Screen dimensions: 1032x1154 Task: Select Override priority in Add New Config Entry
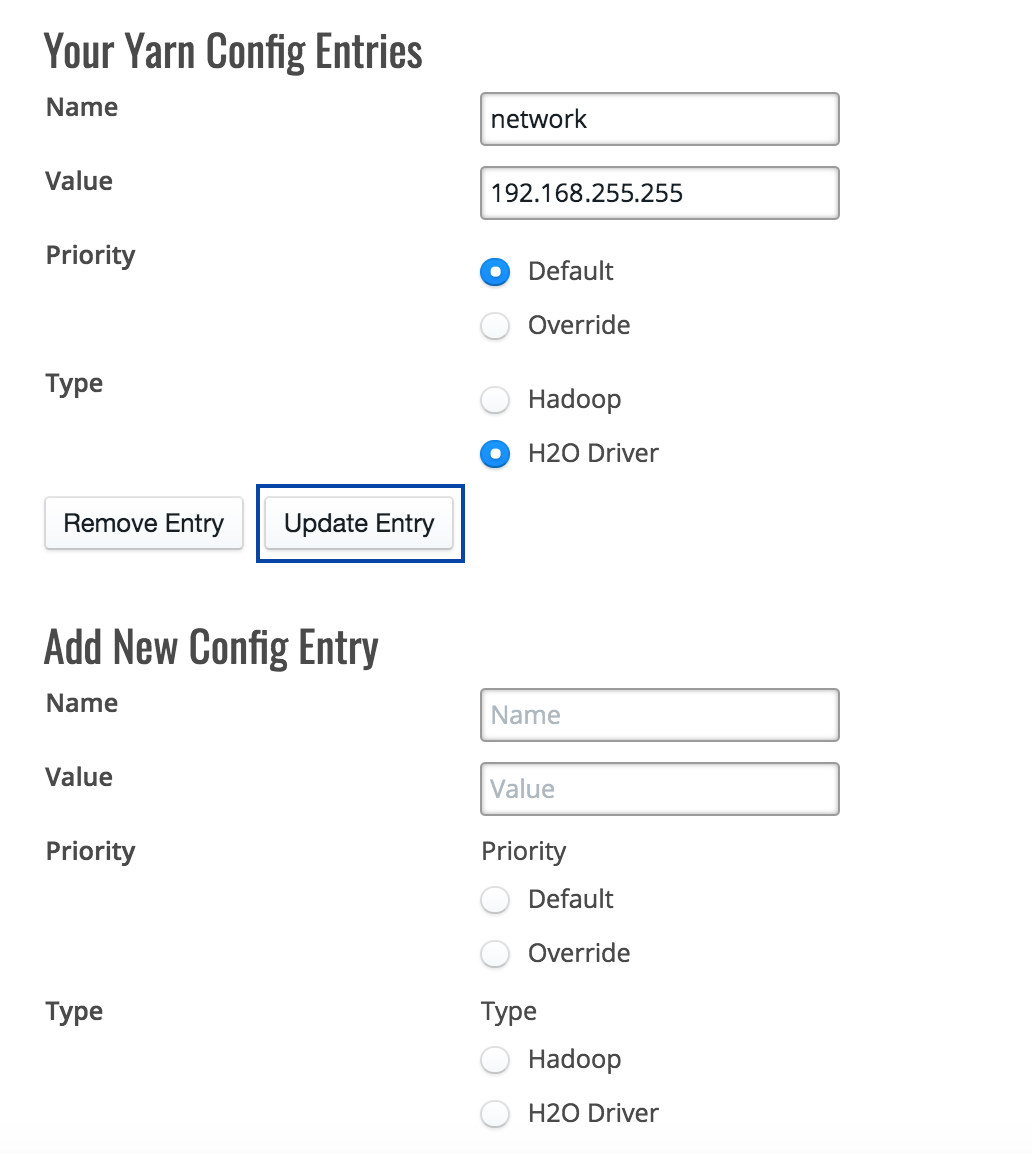[495, 953]
